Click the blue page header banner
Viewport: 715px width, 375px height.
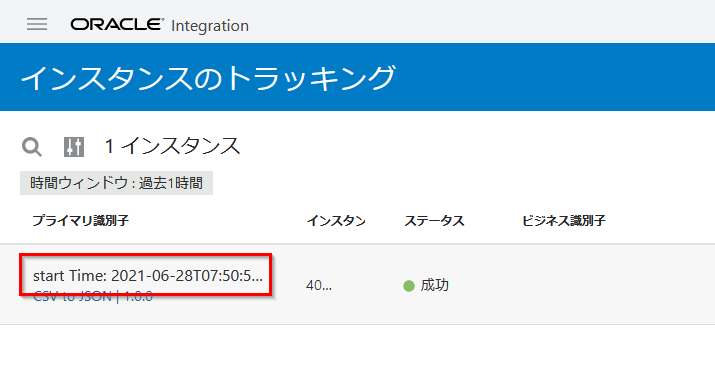(x=358, y=77)
